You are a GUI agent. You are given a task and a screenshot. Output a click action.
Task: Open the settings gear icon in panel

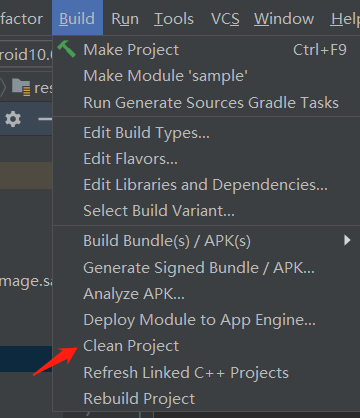pyautogui.click(x=13, y=119)
